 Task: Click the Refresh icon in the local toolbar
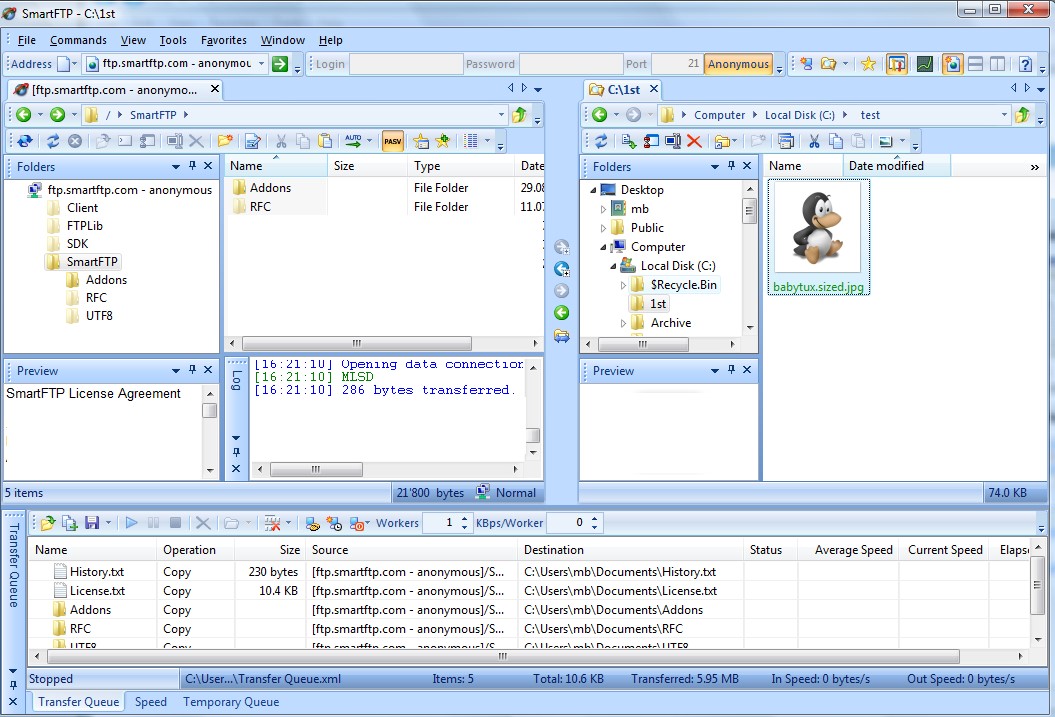click(601, 141)
